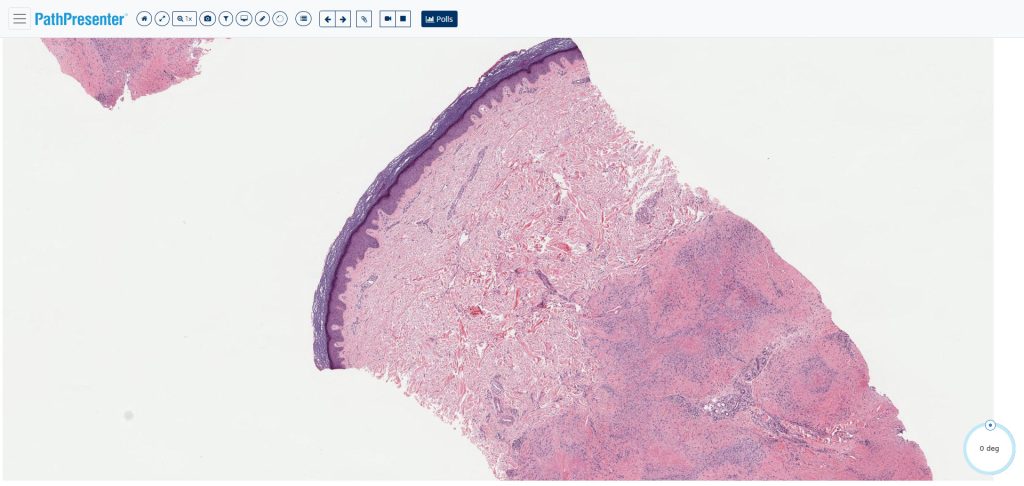Take a snapshot with camera icon
The image size is (1024, 486).
tap(208, 19)
